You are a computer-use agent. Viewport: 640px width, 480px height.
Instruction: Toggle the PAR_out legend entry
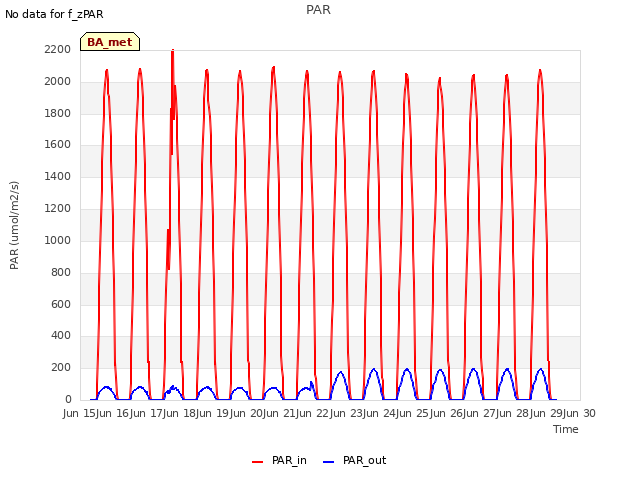354,460
